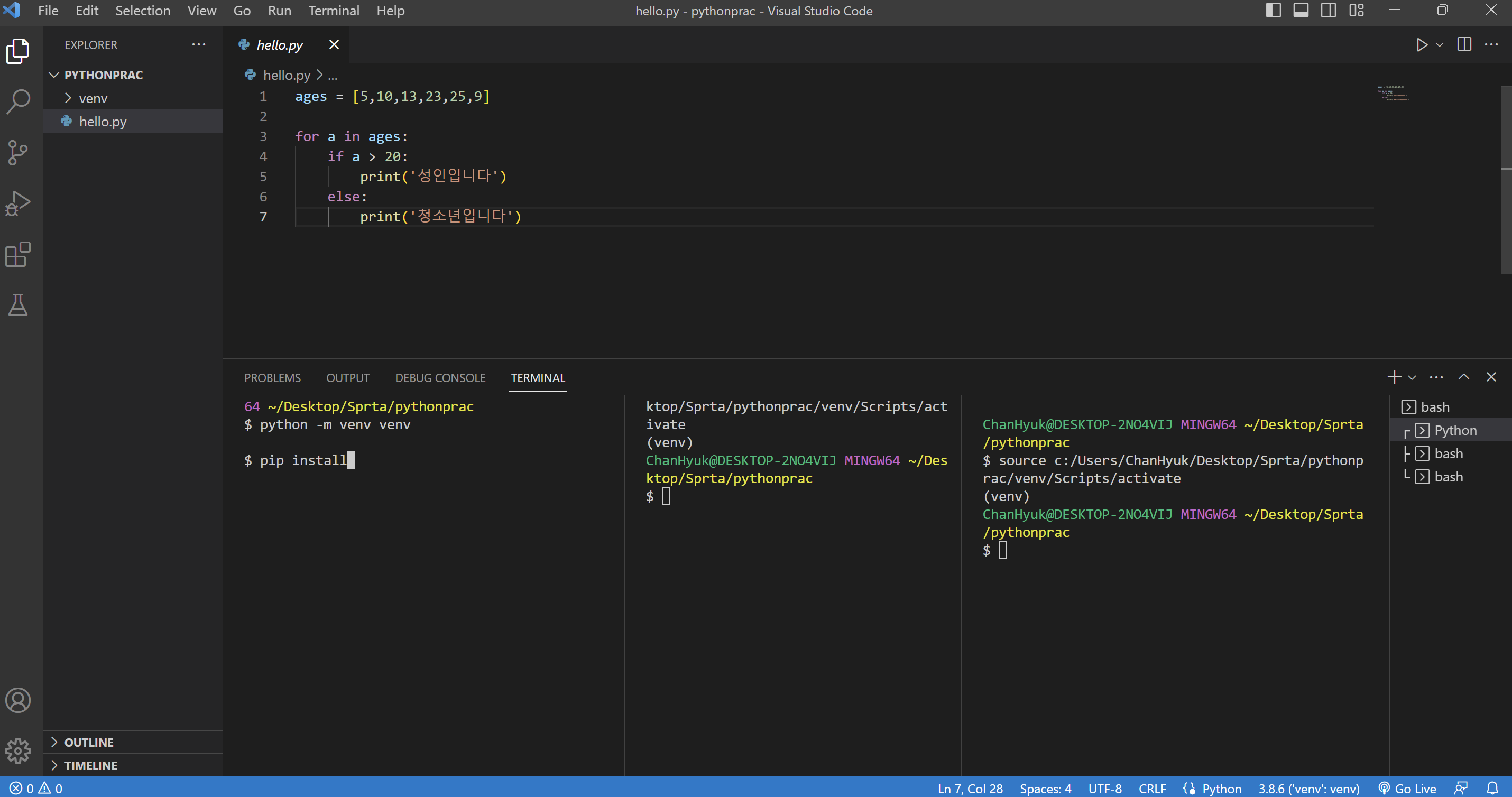Select the TERMINAL tab
Screen dimensions: 1512x797
(x=538, y=378)
